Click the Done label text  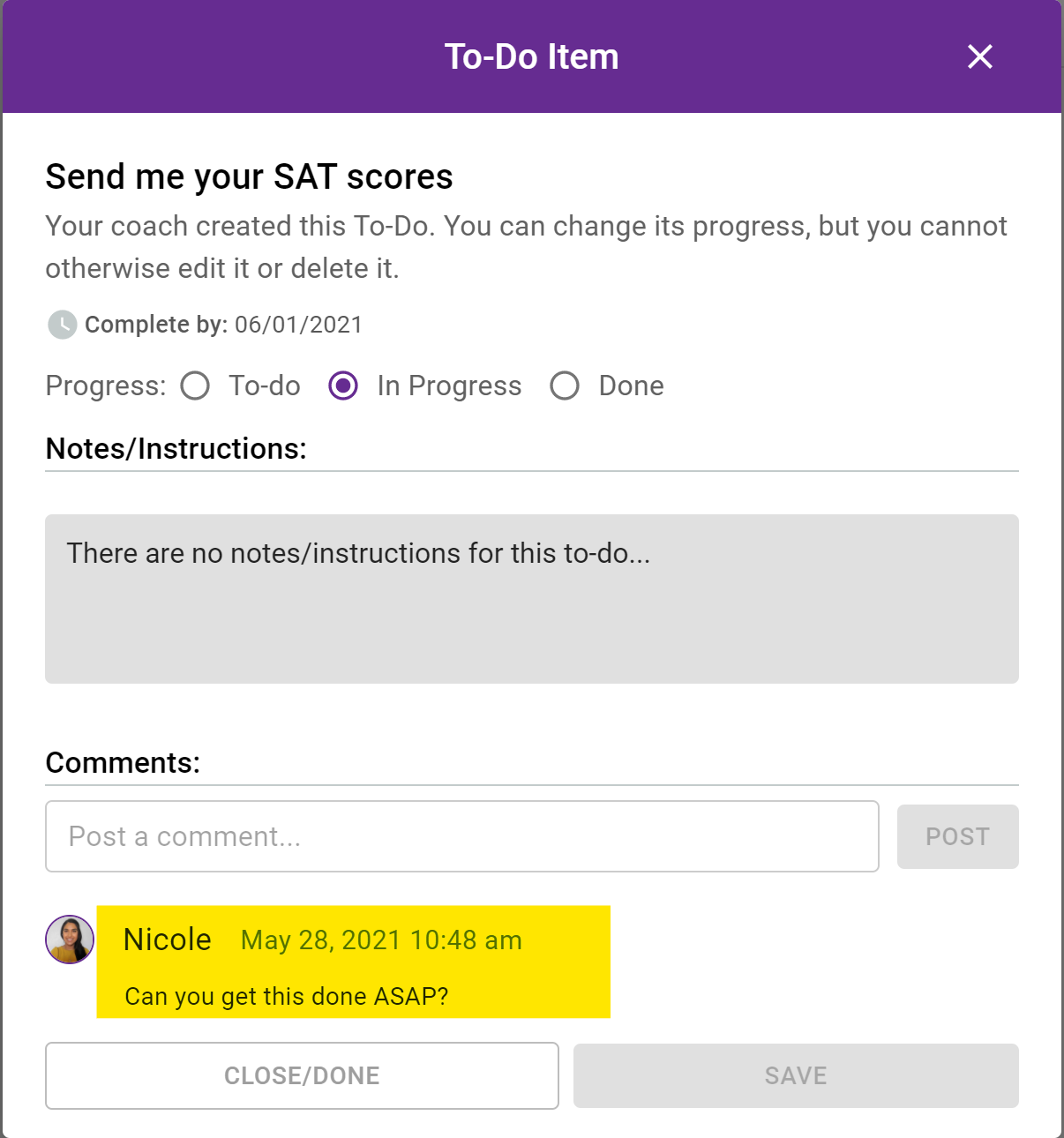[x=632, y=386]
